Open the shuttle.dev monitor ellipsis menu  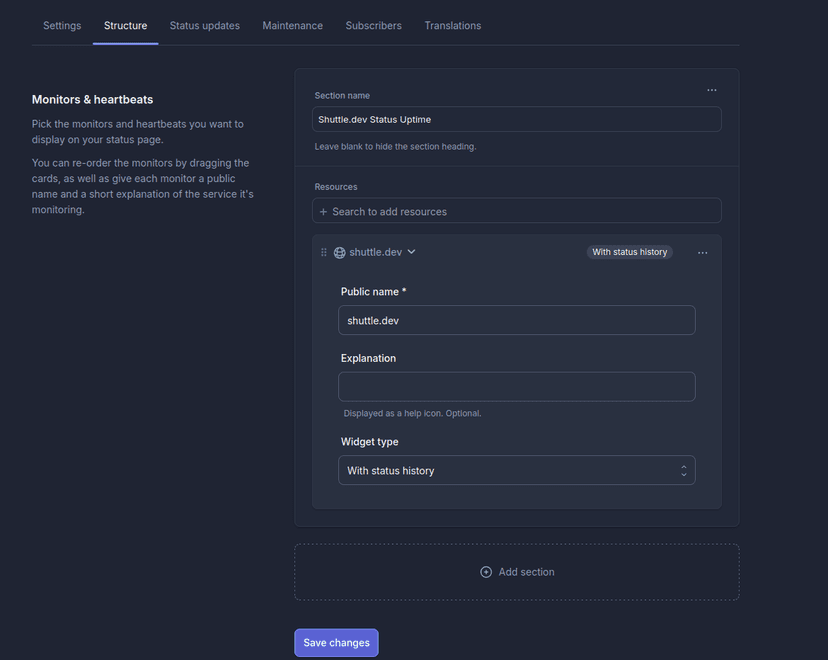tap(703, 253)
